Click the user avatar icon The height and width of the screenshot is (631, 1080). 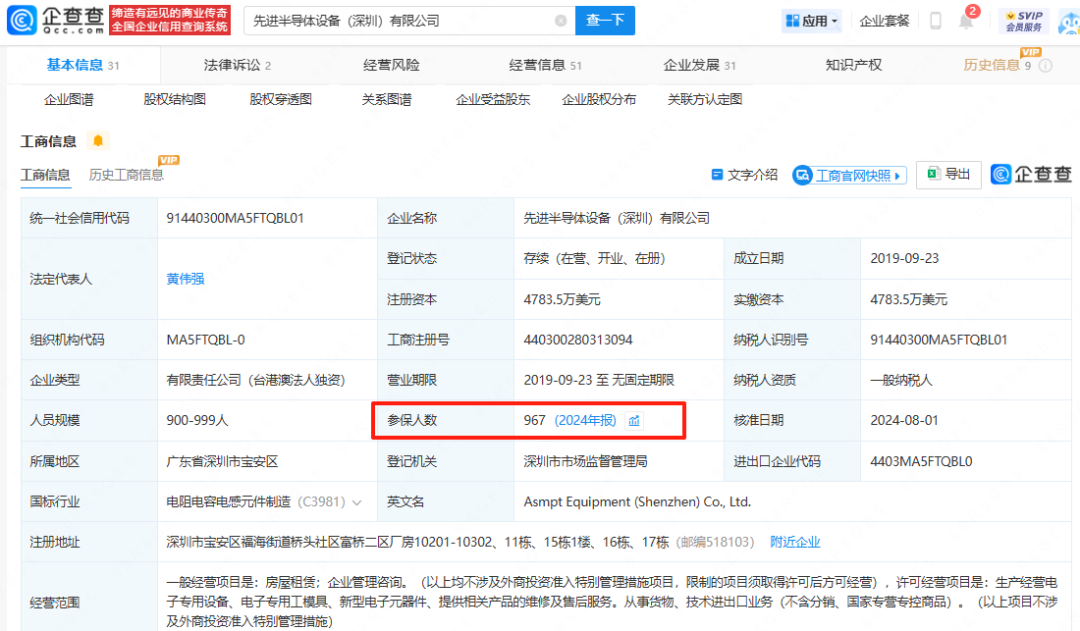point(1070,22)
